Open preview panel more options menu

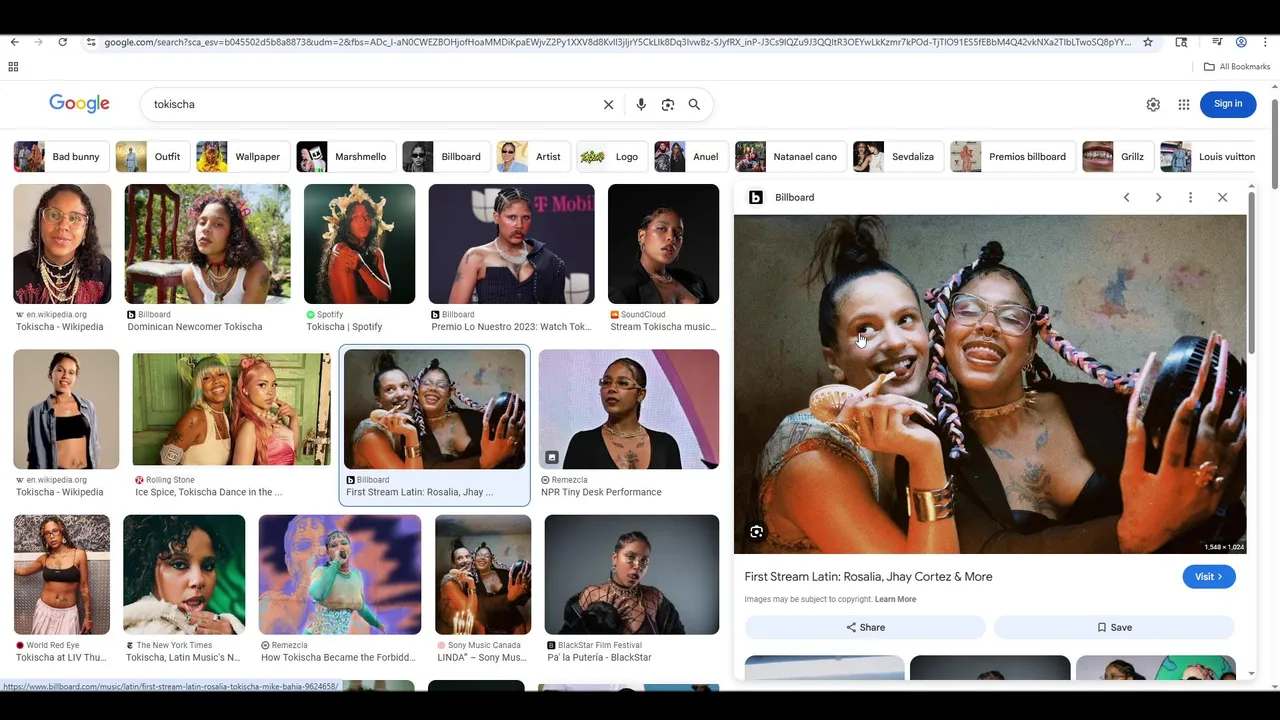[x=1190, y=198]
